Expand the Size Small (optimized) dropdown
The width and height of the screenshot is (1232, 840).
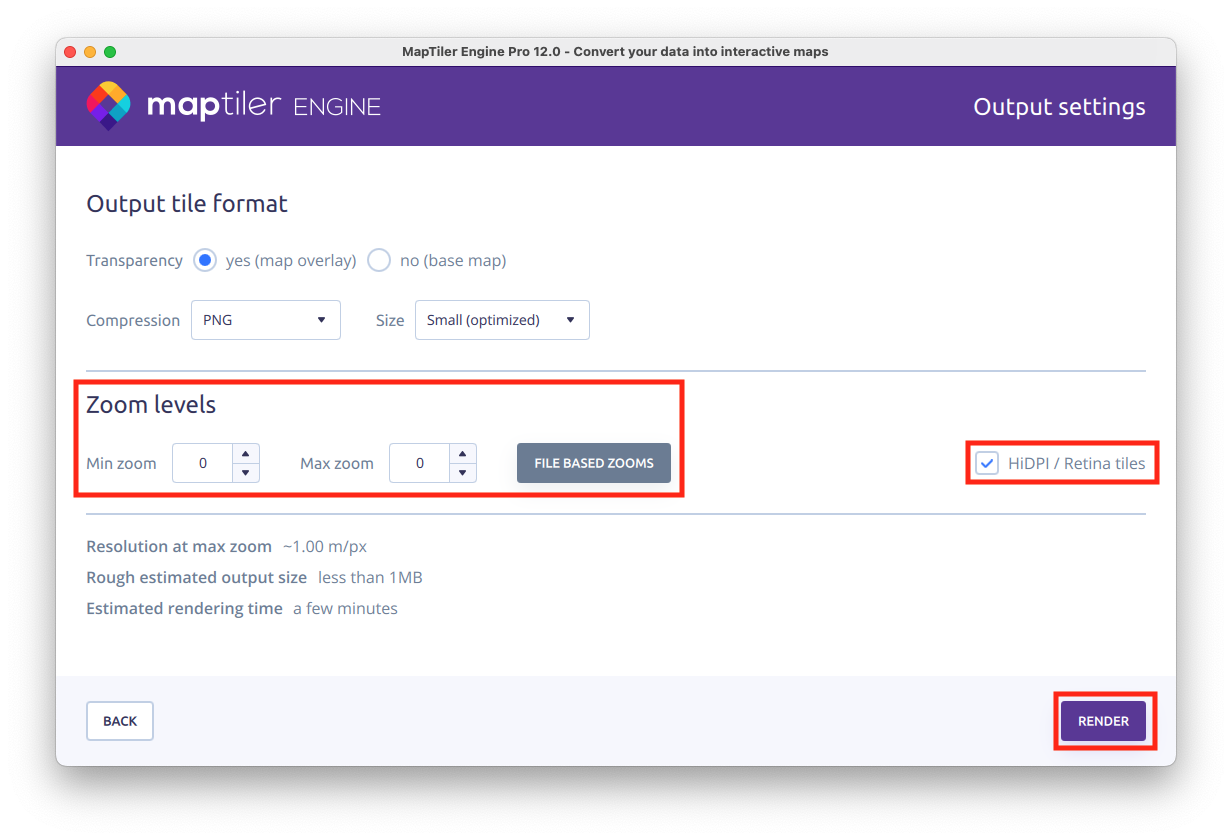[x=501, y=320]
